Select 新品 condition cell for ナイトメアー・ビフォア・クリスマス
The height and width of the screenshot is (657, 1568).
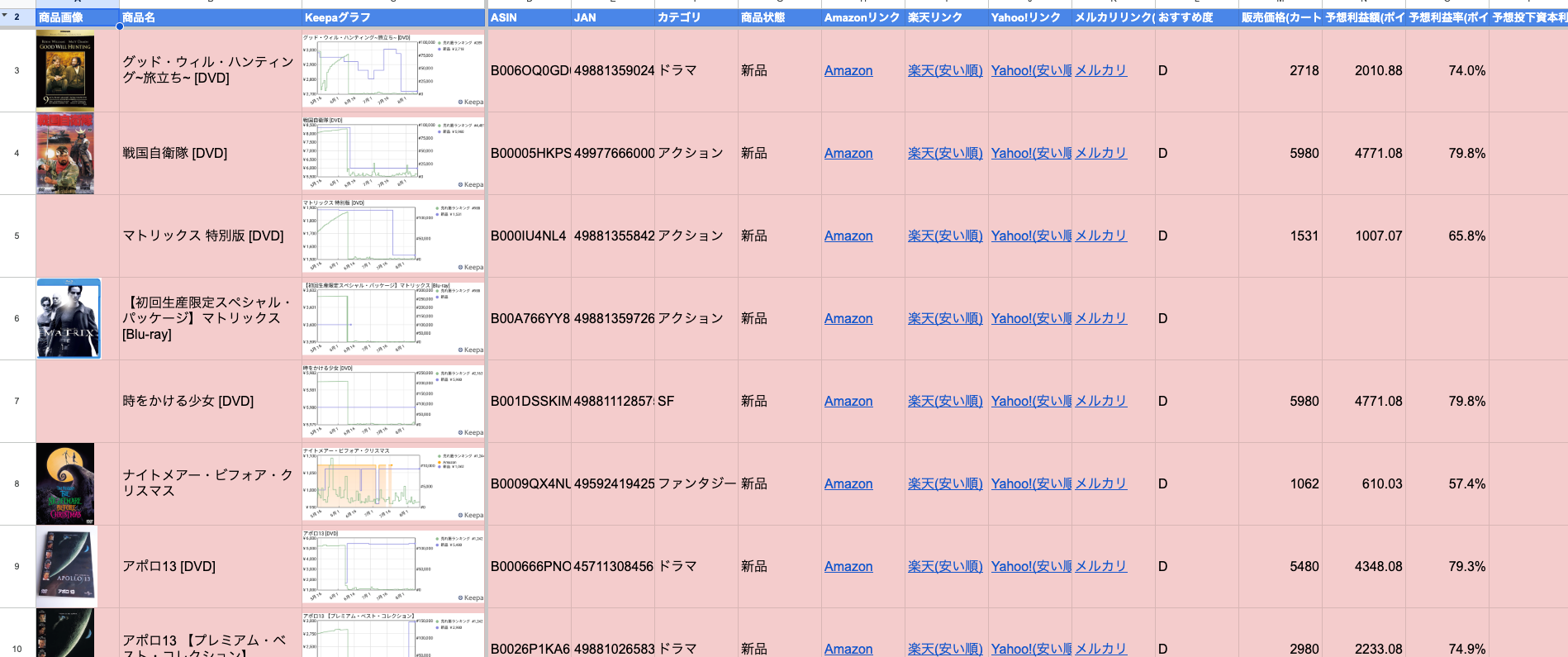780,484
